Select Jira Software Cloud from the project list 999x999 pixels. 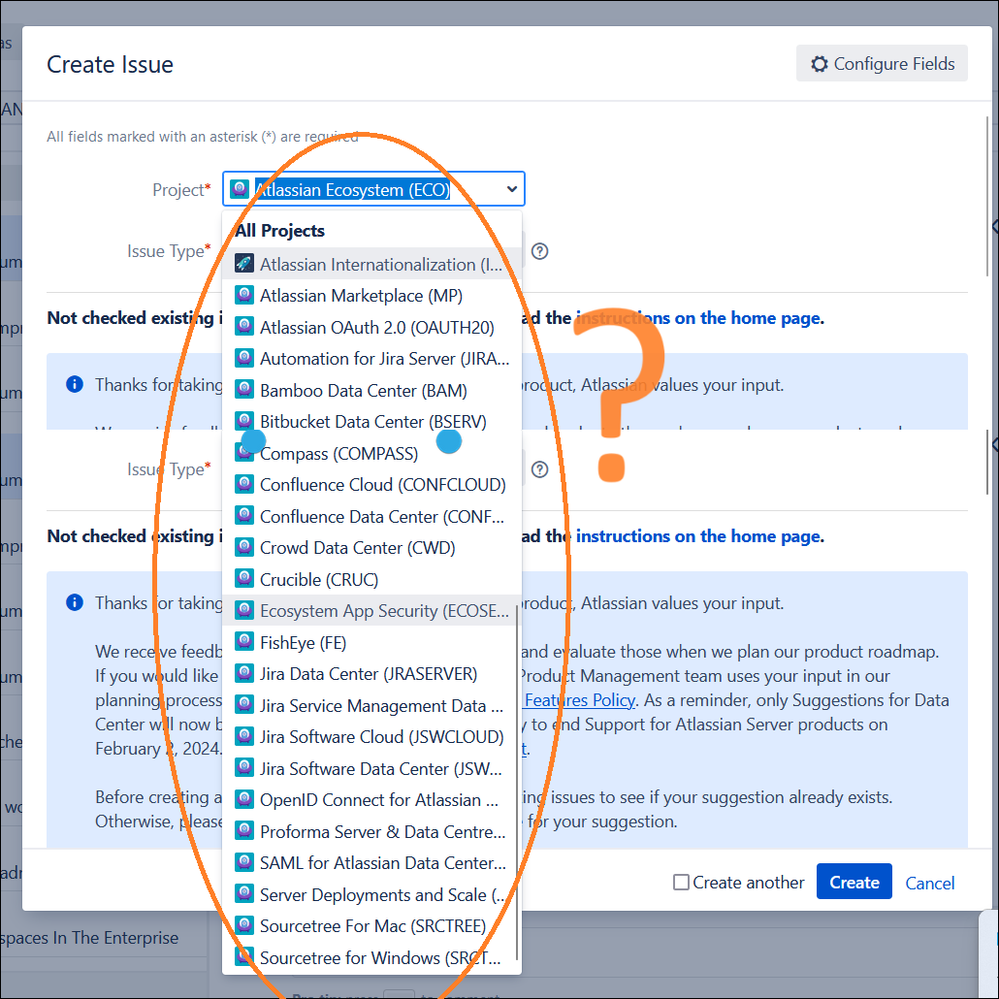[x=370, y=737]
